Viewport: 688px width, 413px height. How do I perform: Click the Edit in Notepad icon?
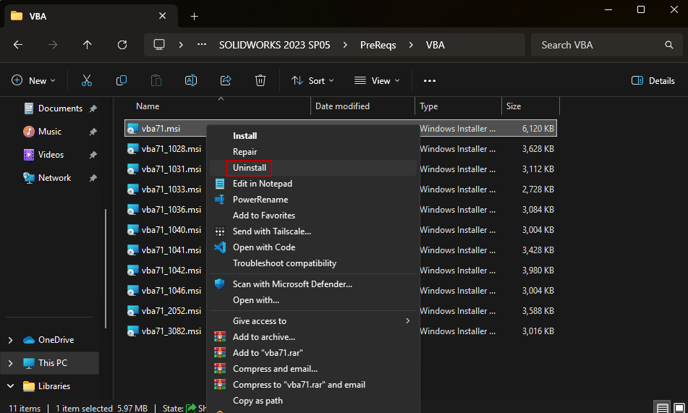coord(220,183)
